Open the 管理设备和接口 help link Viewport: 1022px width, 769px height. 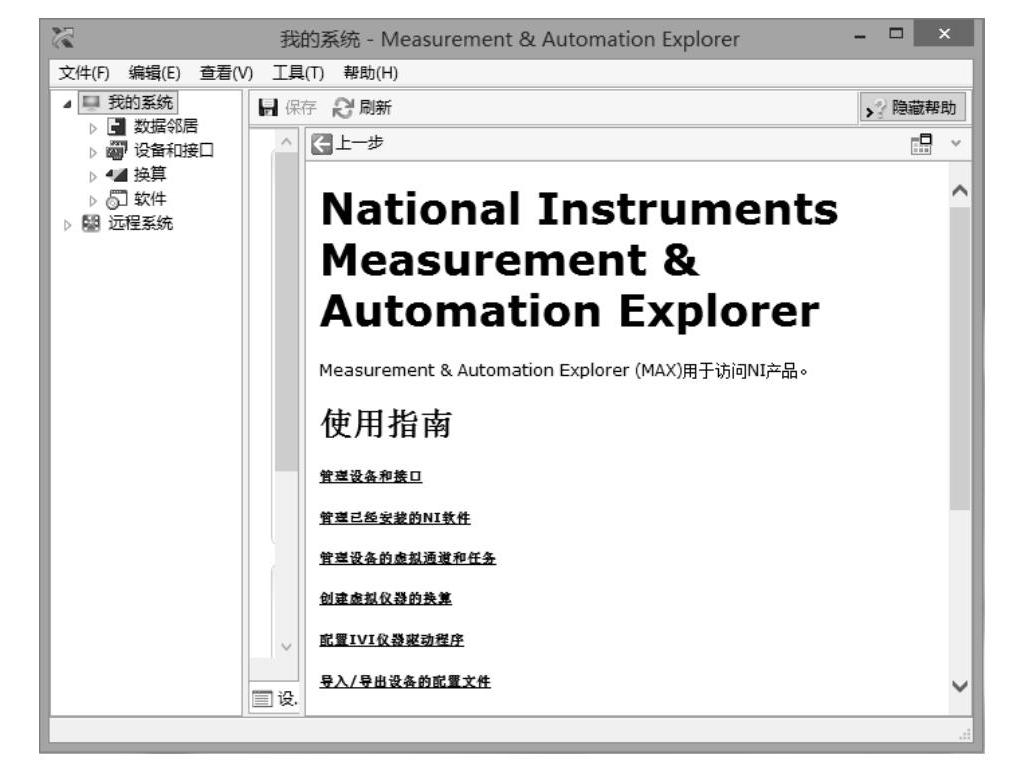click(x=370, y=476)
